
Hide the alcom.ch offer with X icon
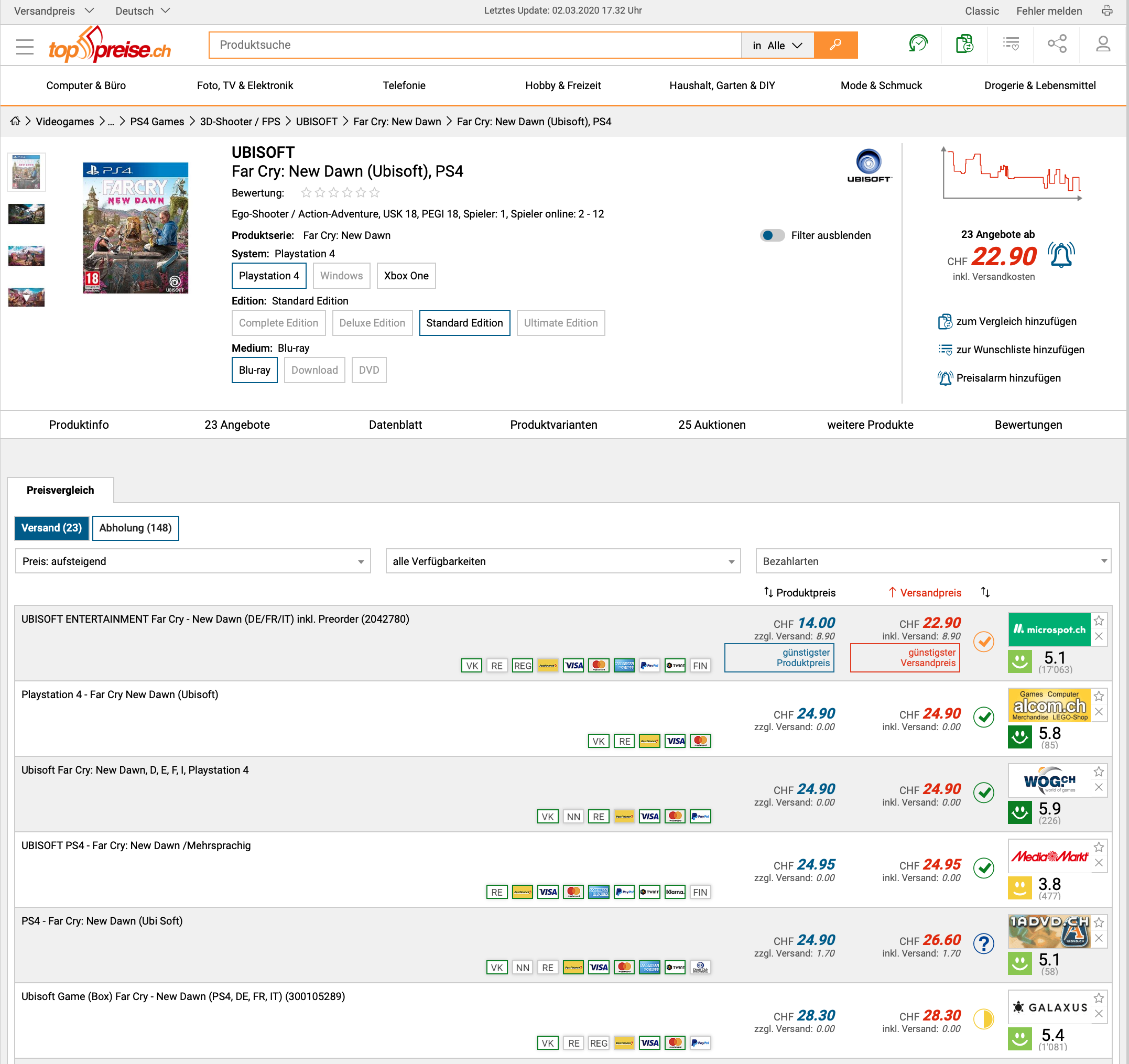1099,712
